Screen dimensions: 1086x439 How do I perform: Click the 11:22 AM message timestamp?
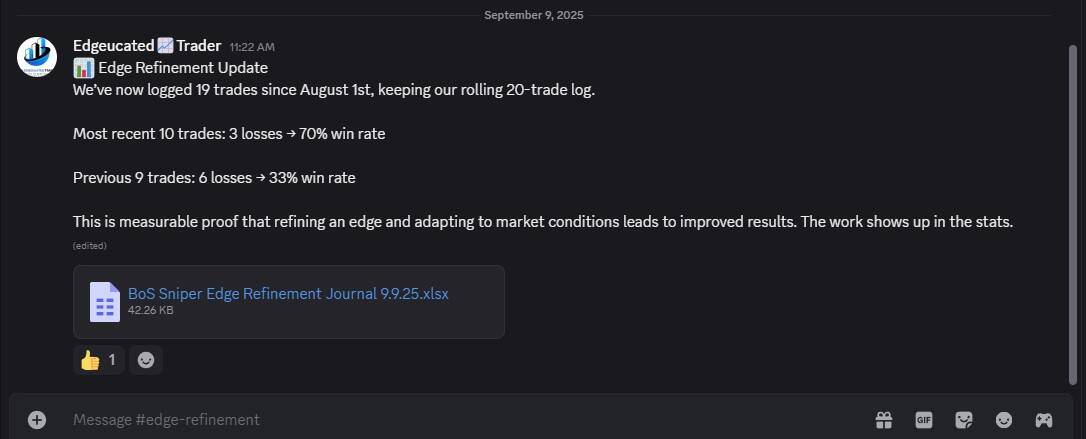click(252, 47)
